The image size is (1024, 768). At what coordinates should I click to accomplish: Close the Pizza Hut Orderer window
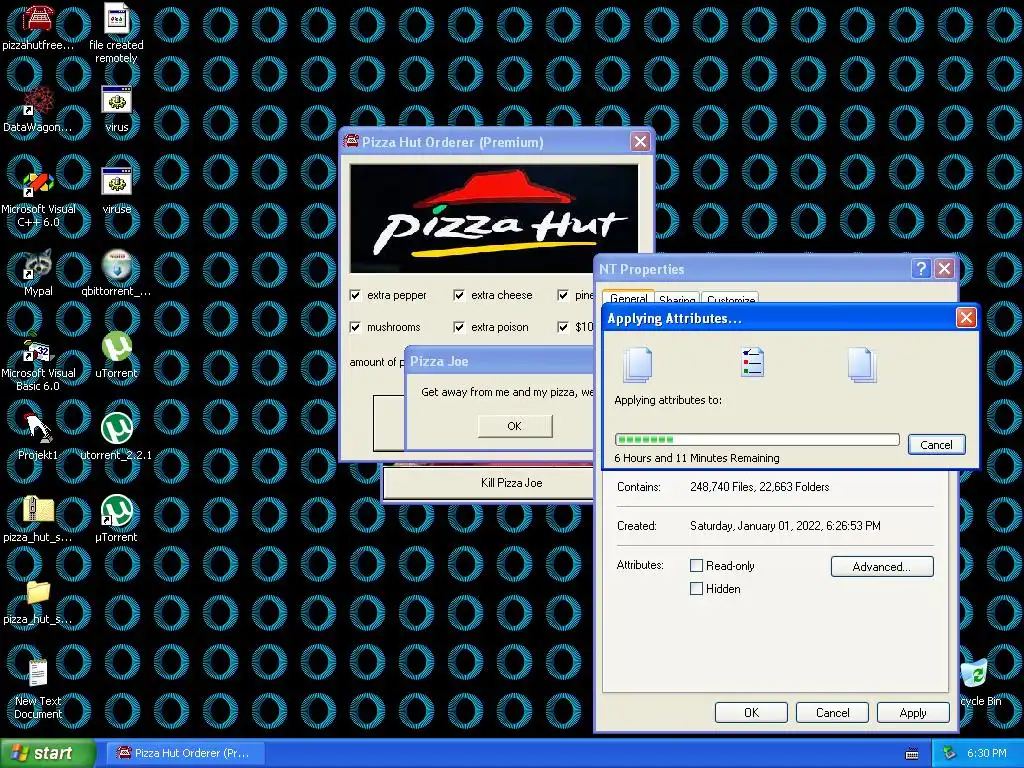640,142
